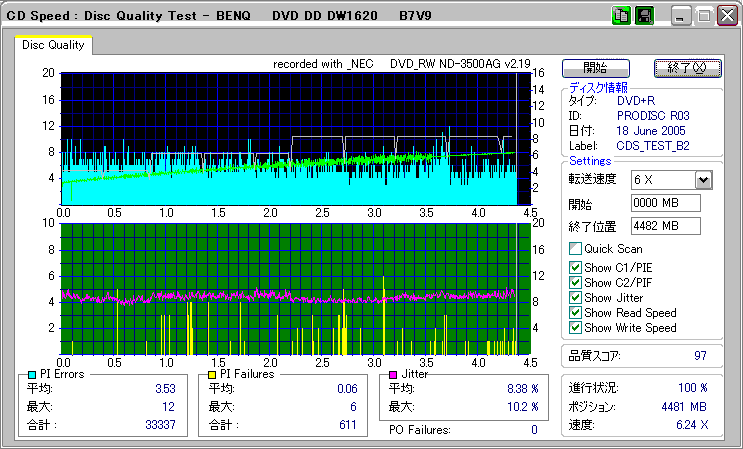Viewport: 743px width, 449px height.
Task: Uncheck Show C1/PIE option
Action: pos(575,267)
